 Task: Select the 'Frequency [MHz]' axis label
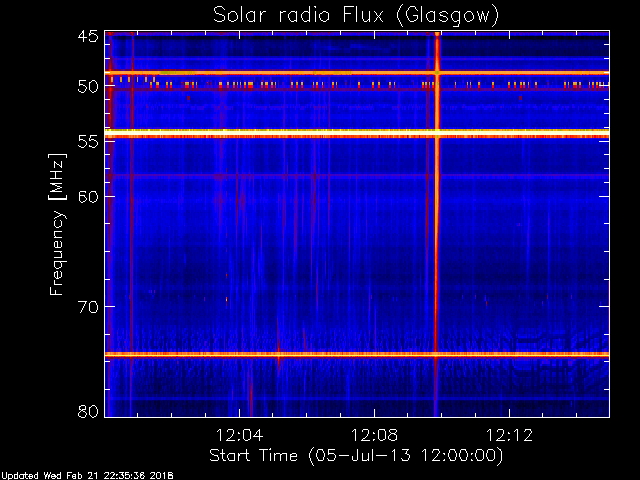tap(57, 224)
